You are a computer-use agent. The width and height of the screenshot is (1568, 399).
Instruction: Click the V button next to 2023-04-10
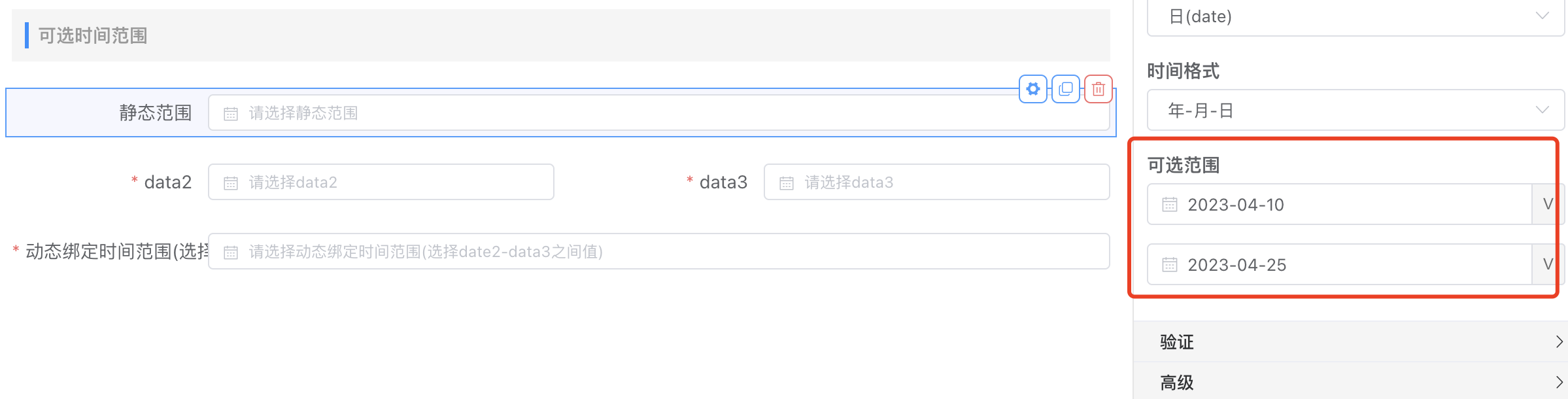pyautogui.click(x=1548, y=204)
